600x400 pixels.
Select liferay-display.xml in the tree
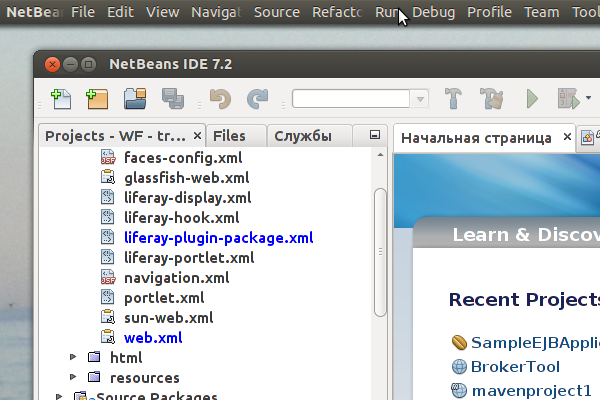pyautogui.click(x=188, y=198)
